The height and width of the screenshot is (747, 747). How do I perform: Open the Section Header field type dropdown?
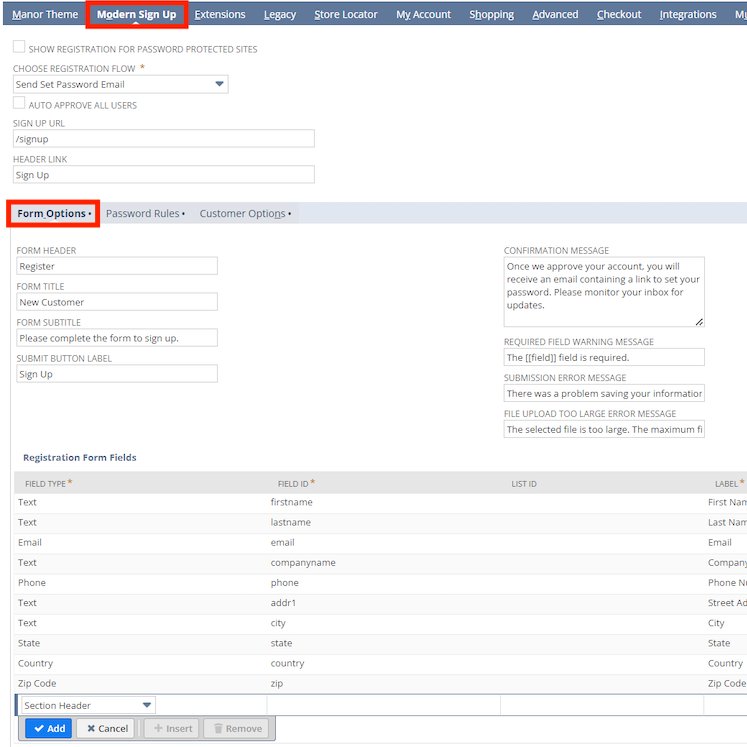point(88,705)
